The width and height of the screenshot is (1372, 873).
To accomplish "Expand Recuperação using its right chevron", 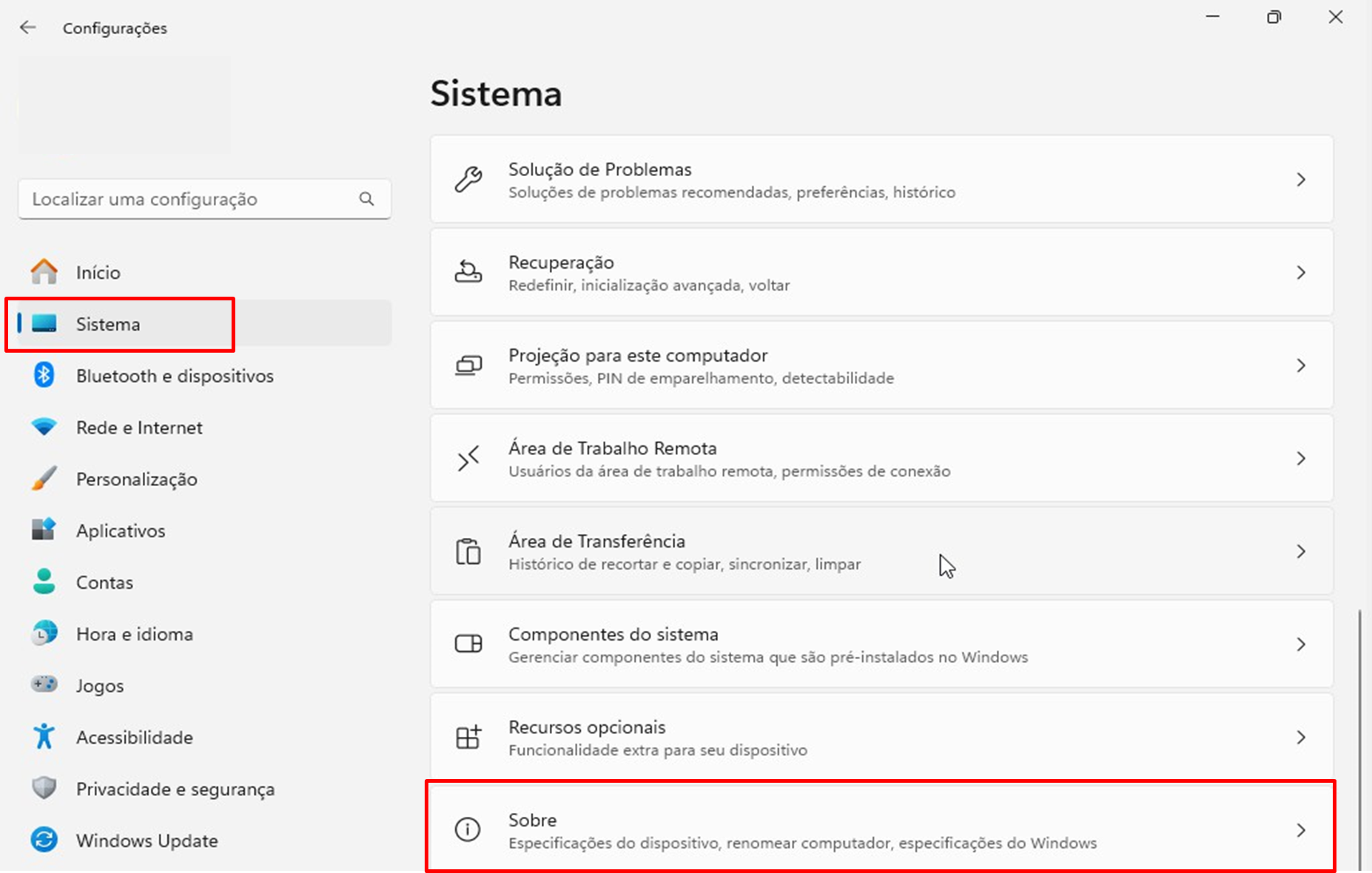I will click(1301, 272).
